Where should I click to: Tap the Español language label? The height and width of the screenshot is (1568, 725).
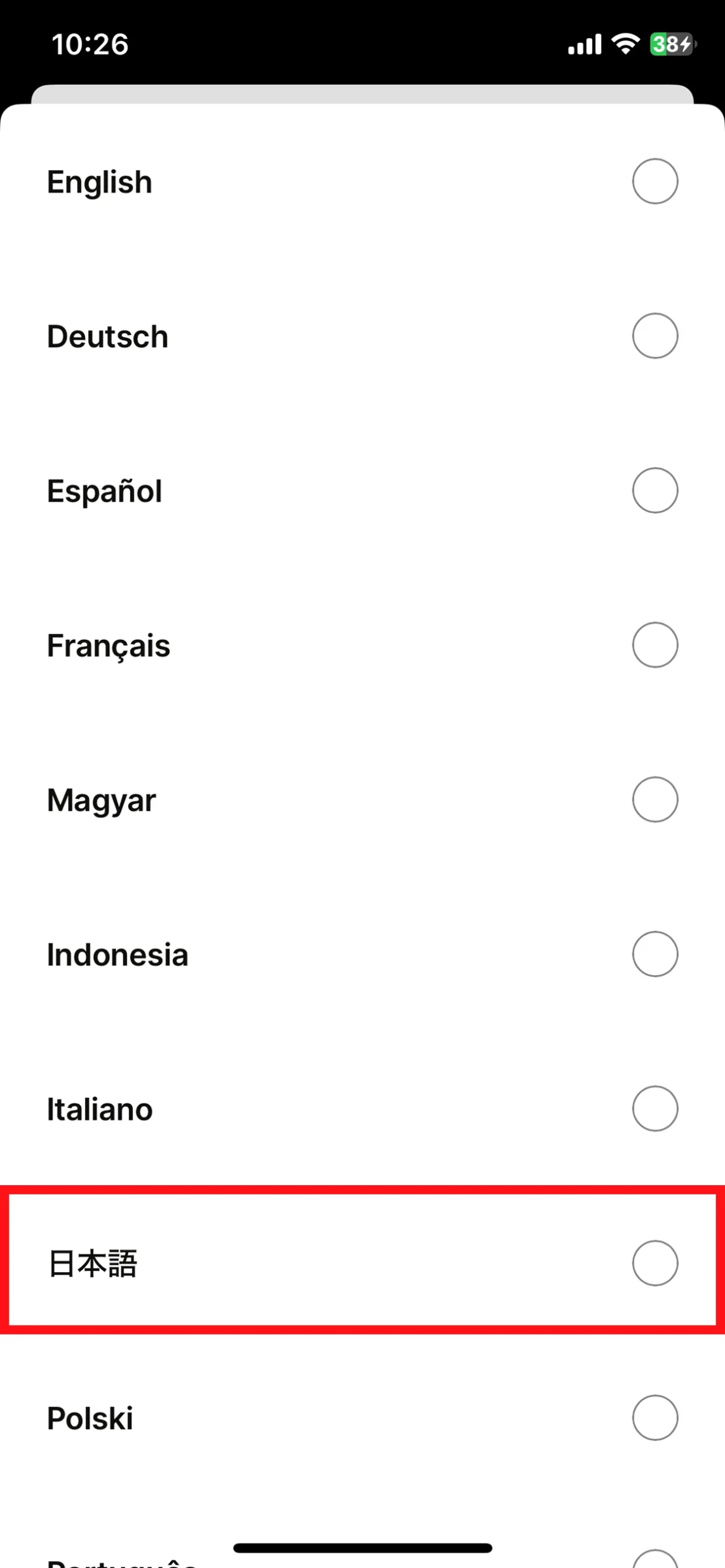pos(104,491)
